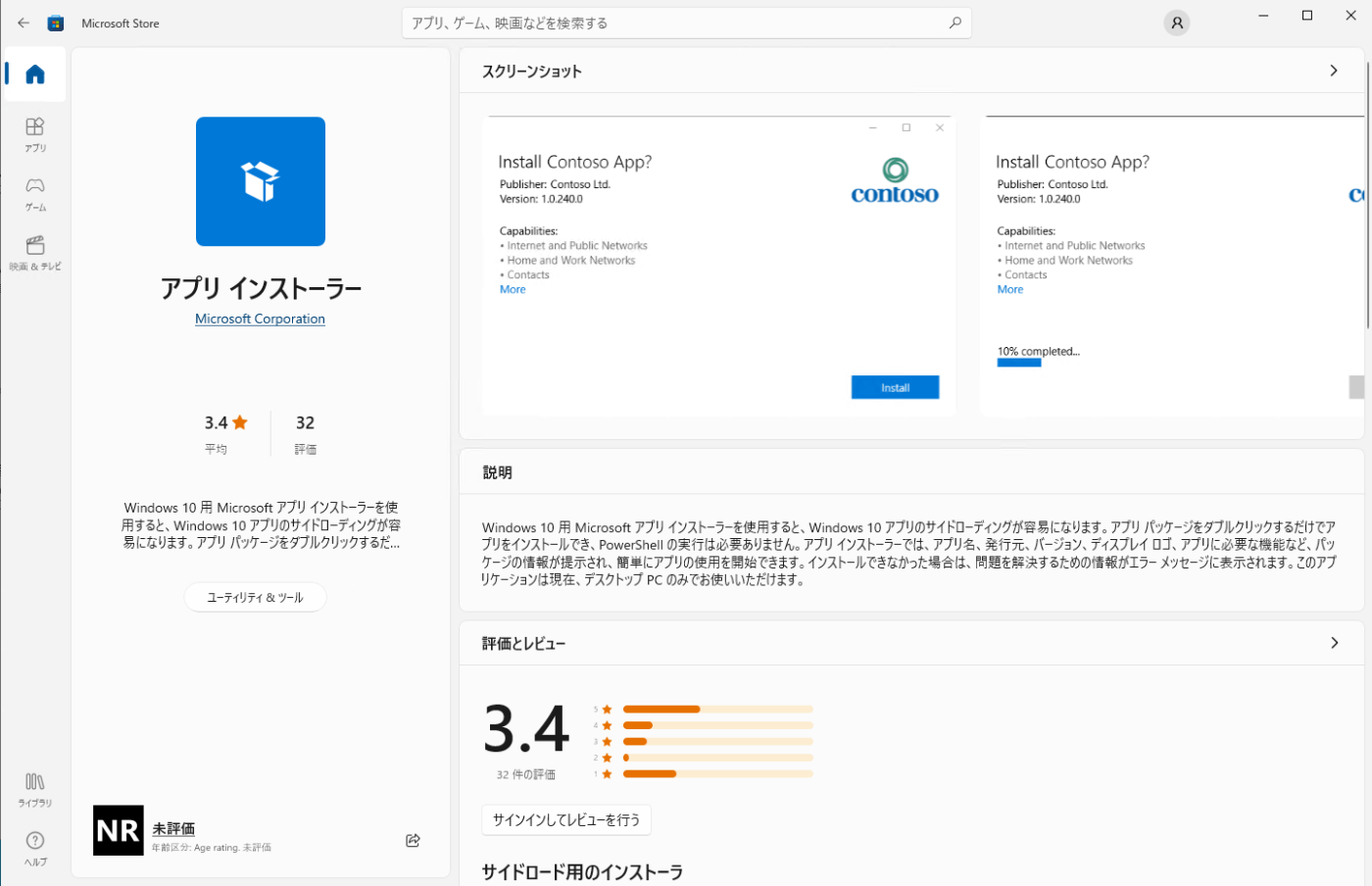Click the search magnifier icon
1372x886 pixels.
coord(955,23)
